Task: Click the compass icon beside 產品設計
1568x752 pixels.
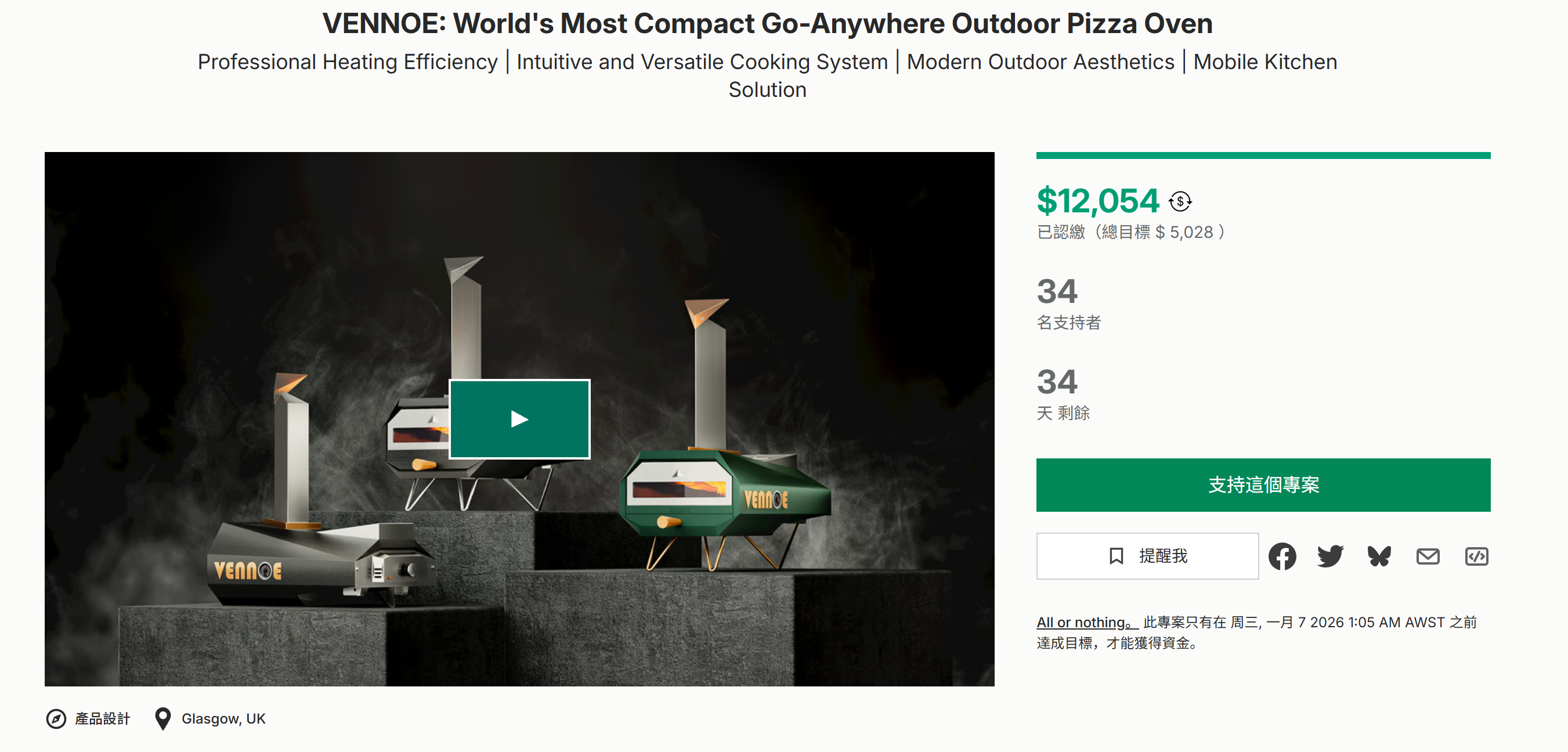Action: [x=56, y=718]
